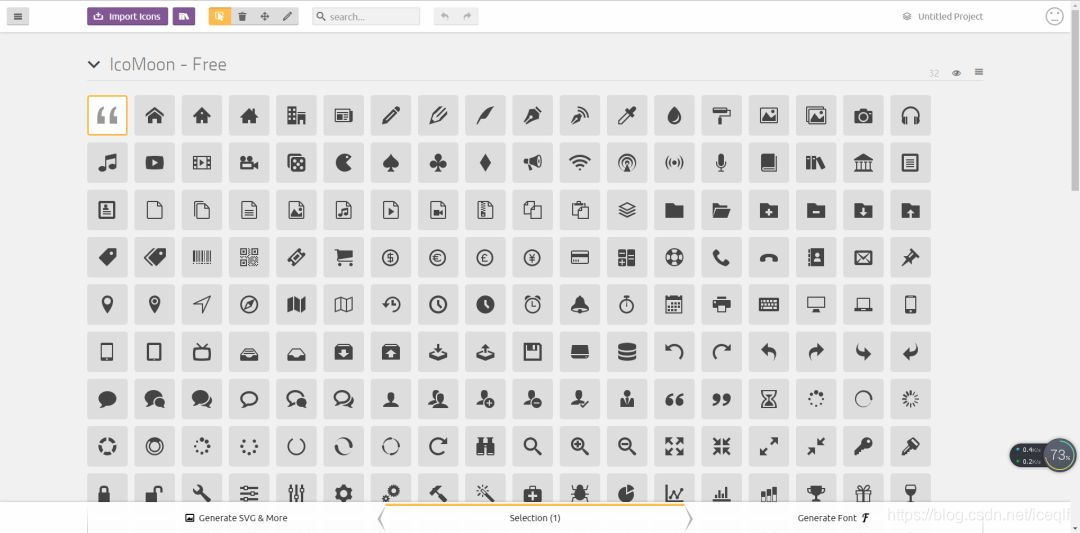Activate the trash remove mode tool
The height and width of the screenshot is (533, 1080).
coord(242,17)
